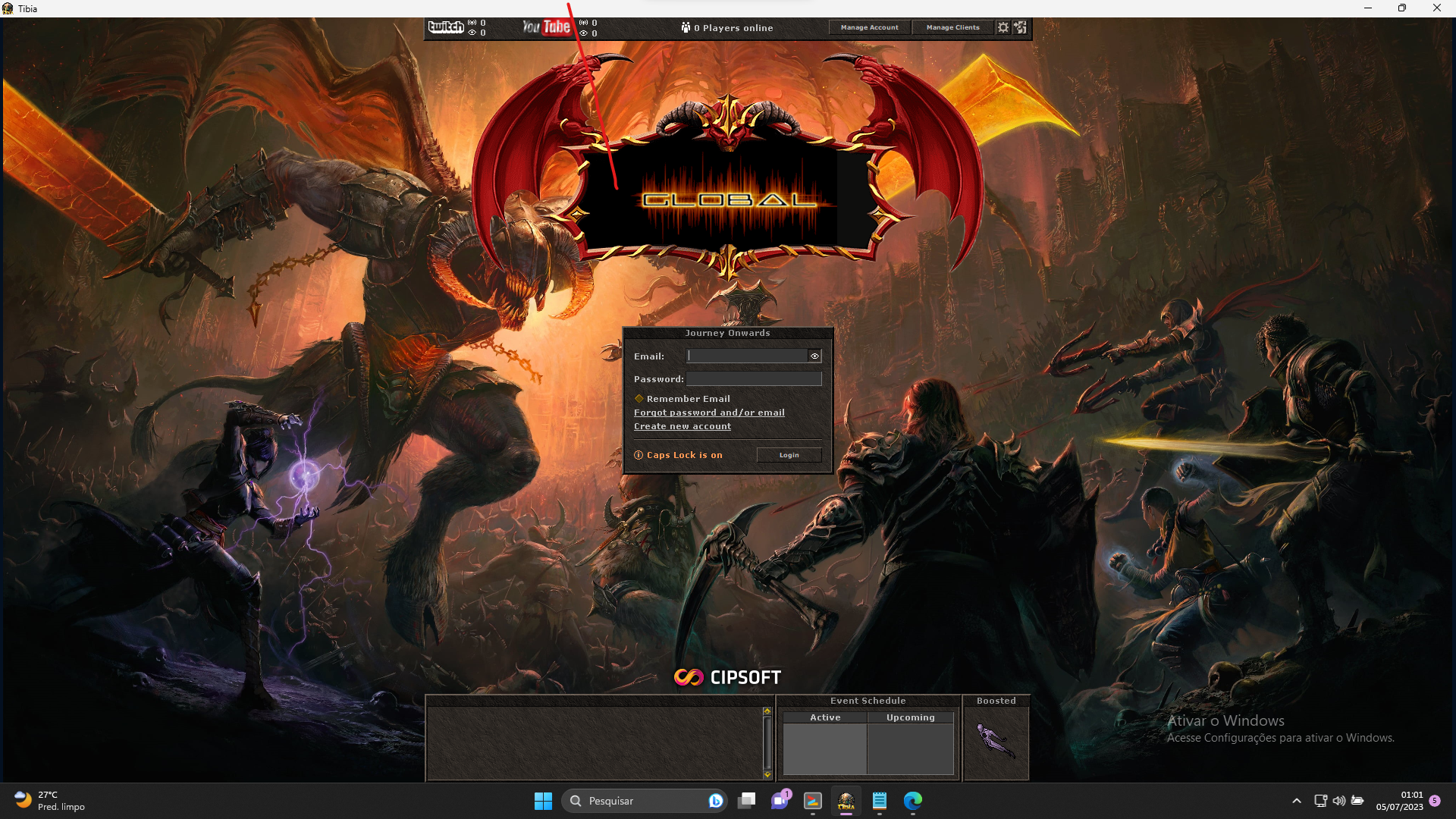The image size is (1456, 819).
Task: Click the Event Schedule header
Action: point(868,701)
